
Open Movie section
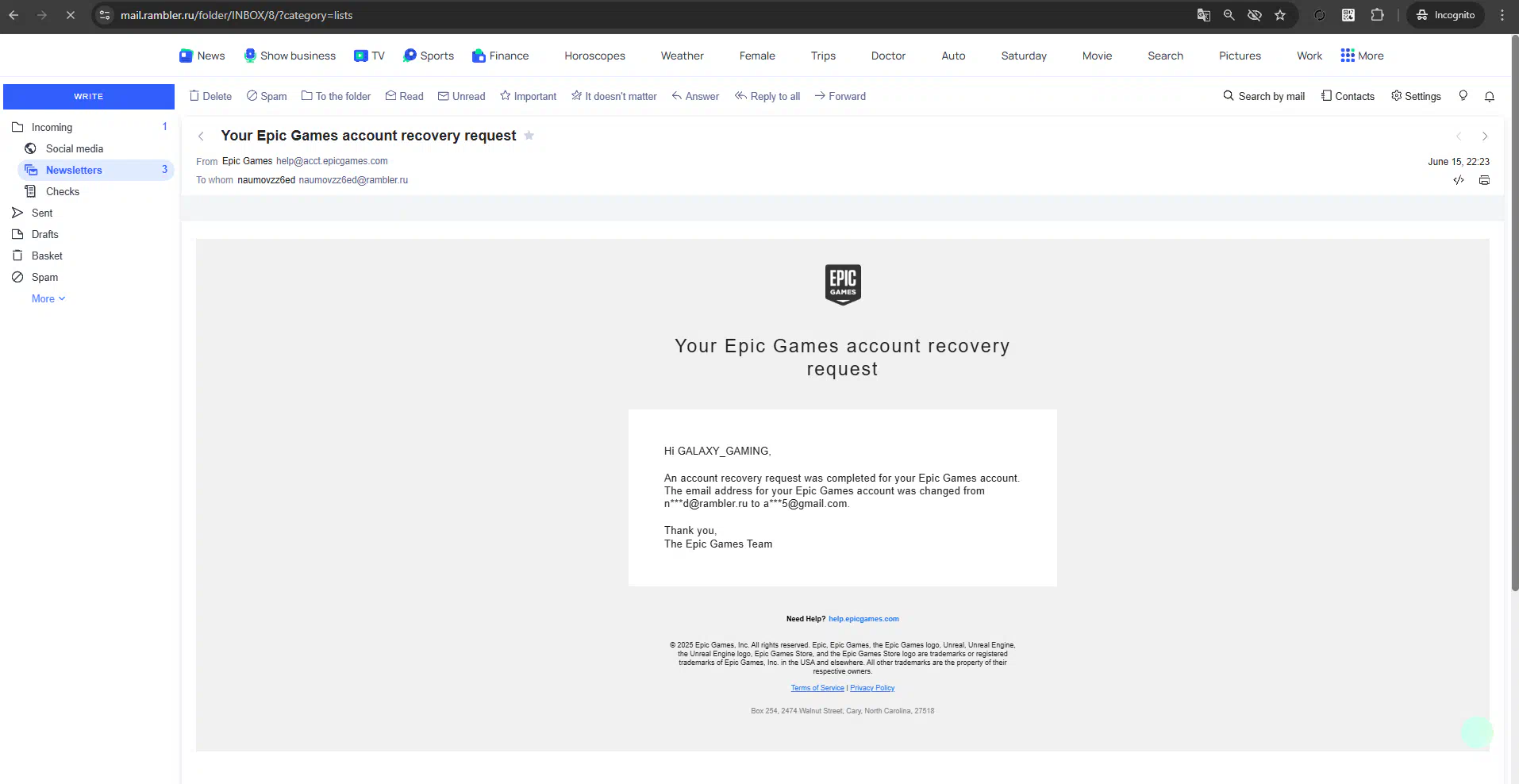click(x=1097, y=56)
